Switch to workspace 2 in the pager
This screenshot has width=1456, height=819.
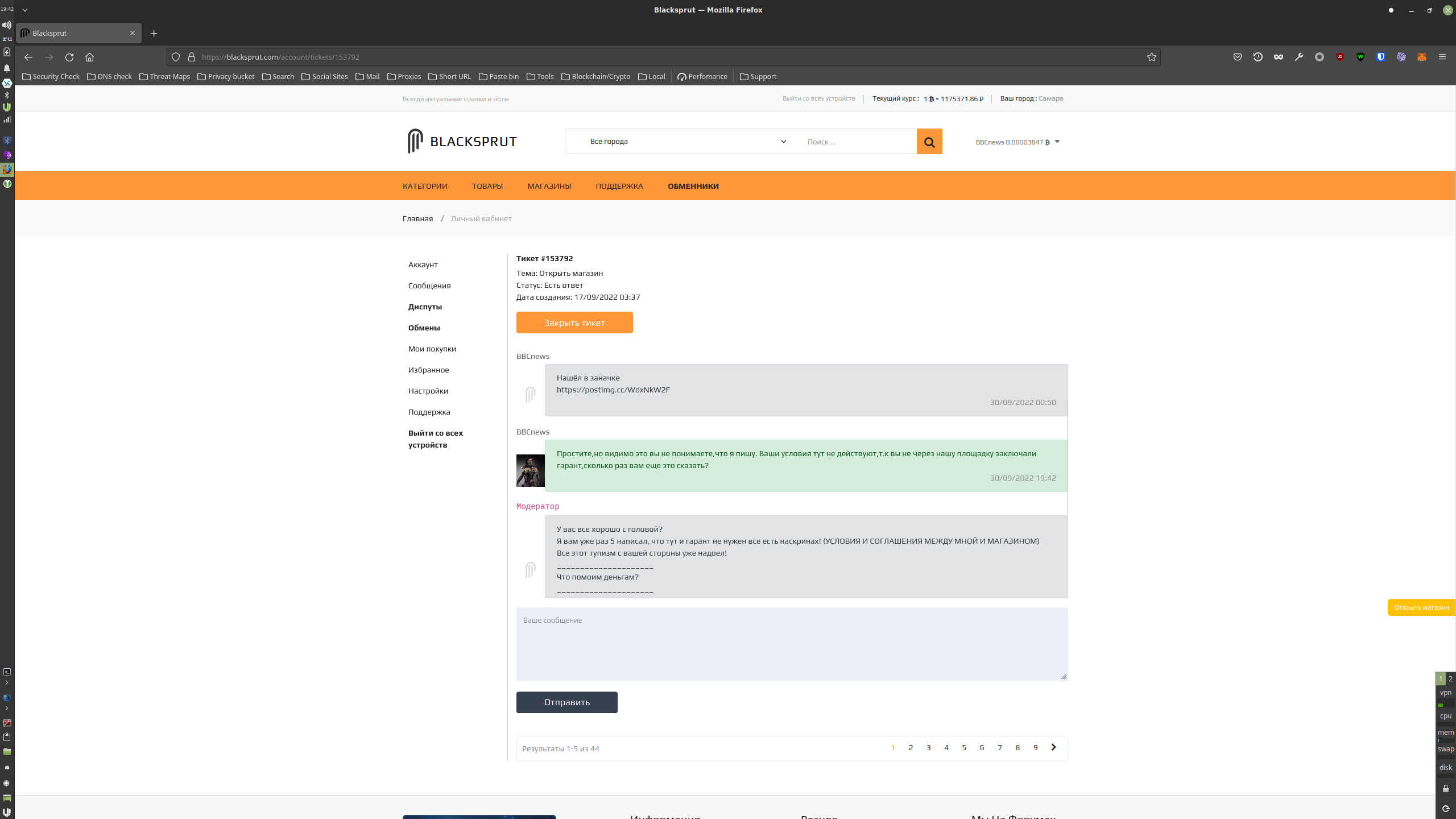coord(1450,679)
